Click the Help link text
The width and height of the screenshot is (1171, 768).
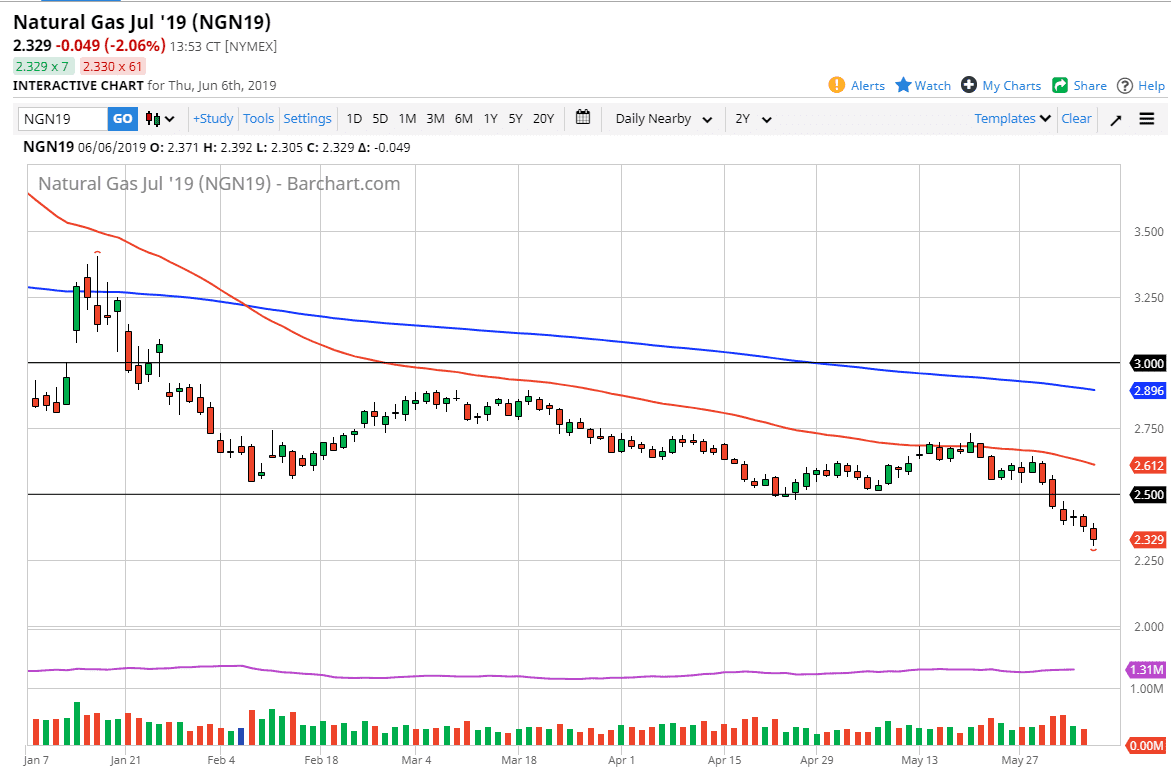(x=1152, y=86)
